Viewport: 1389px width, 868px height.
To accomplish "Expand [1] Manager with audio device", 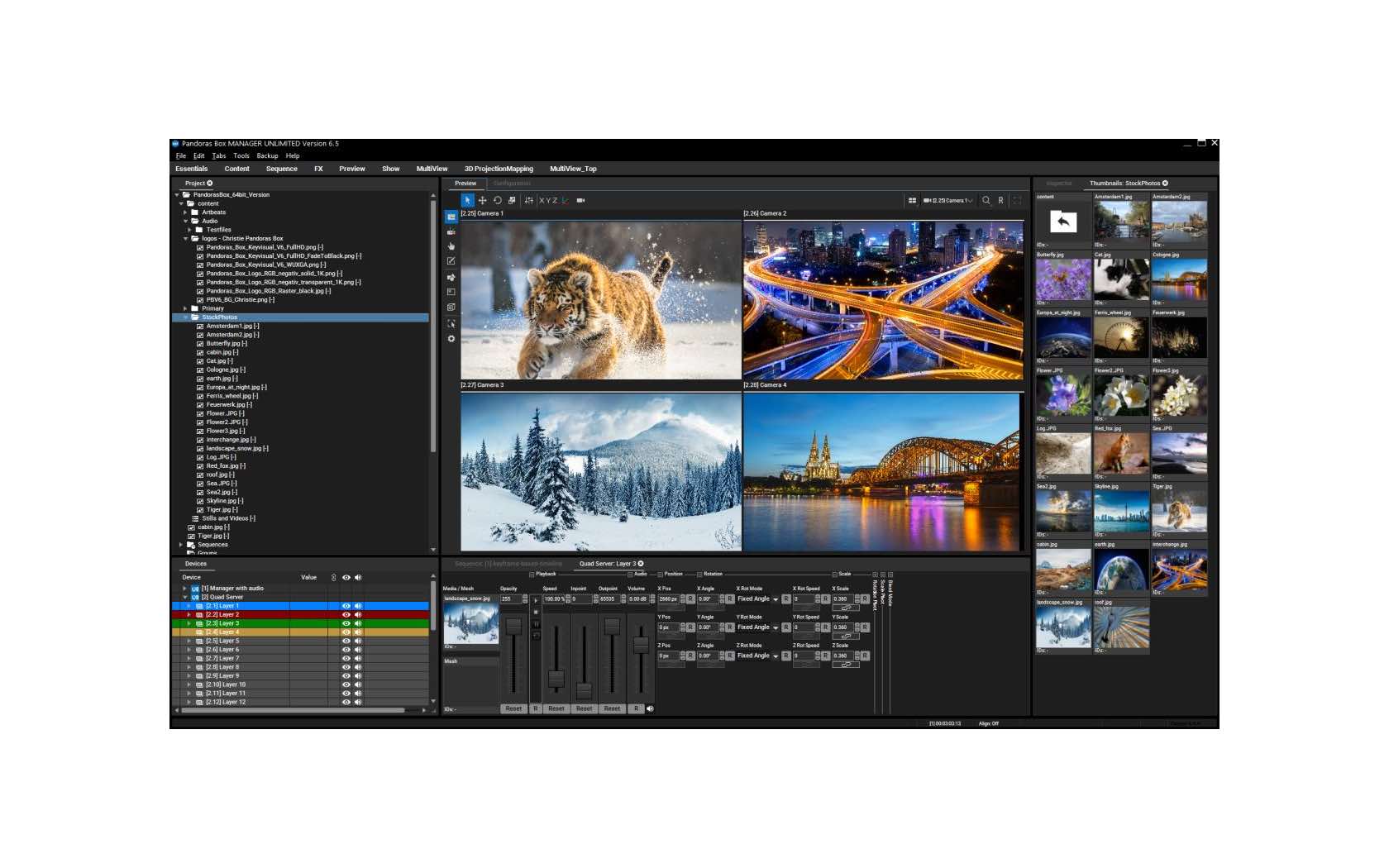I will (x=185, y=589).
